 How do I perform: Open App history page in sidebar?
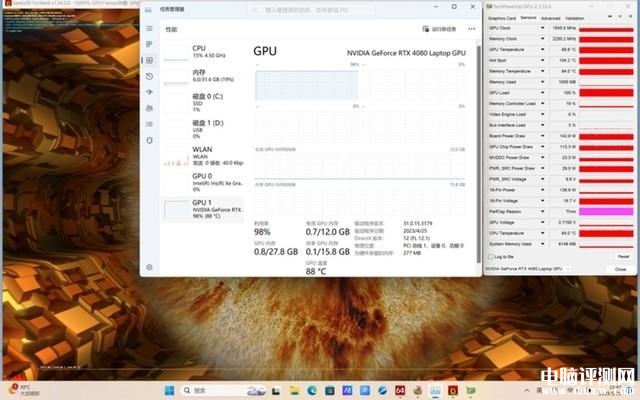[149, 76]
